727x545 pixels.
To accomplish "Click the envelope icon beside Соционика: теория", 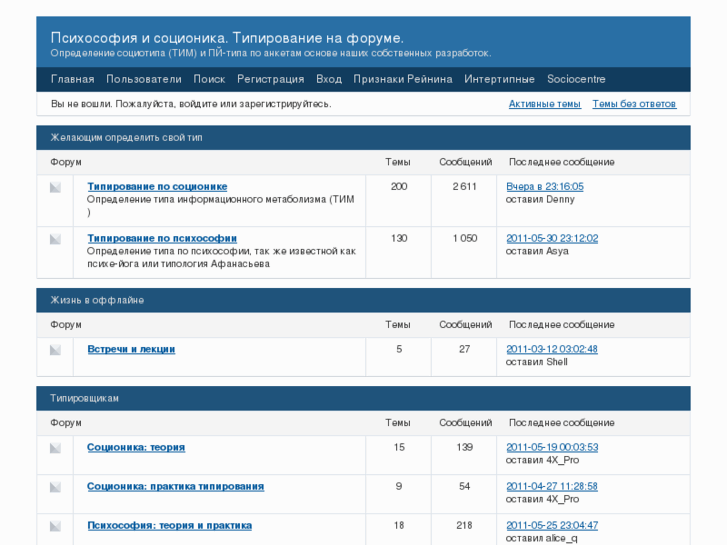I will pos(55,448).
